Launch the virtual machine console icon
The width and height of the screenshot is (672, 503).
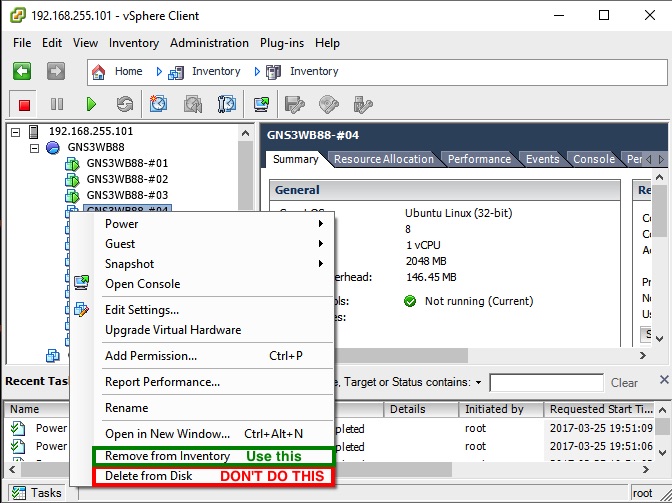[x=261, y=104]
